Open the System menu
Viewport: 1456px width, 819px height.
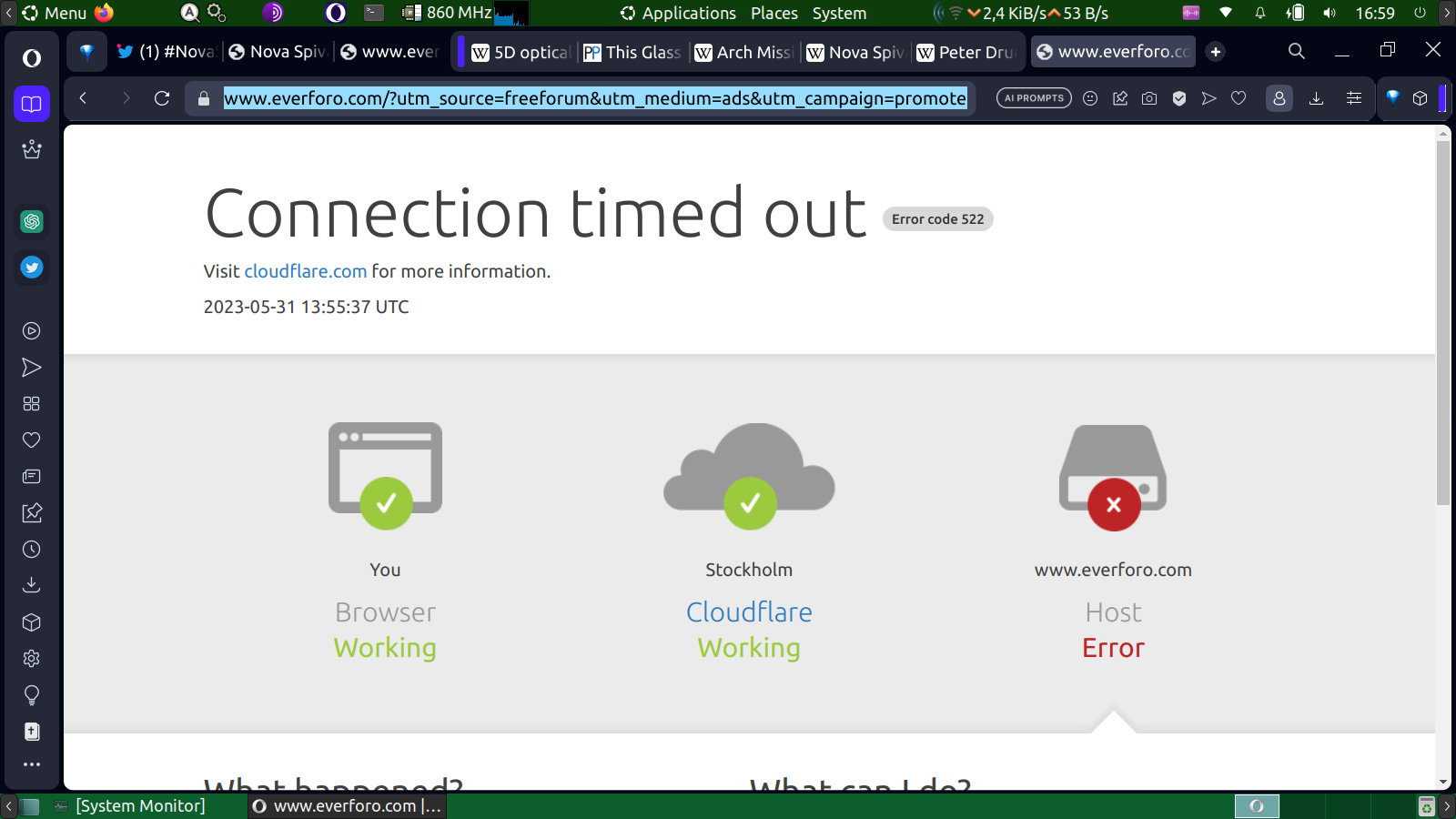pyautogui.click(x=839, y=13)
